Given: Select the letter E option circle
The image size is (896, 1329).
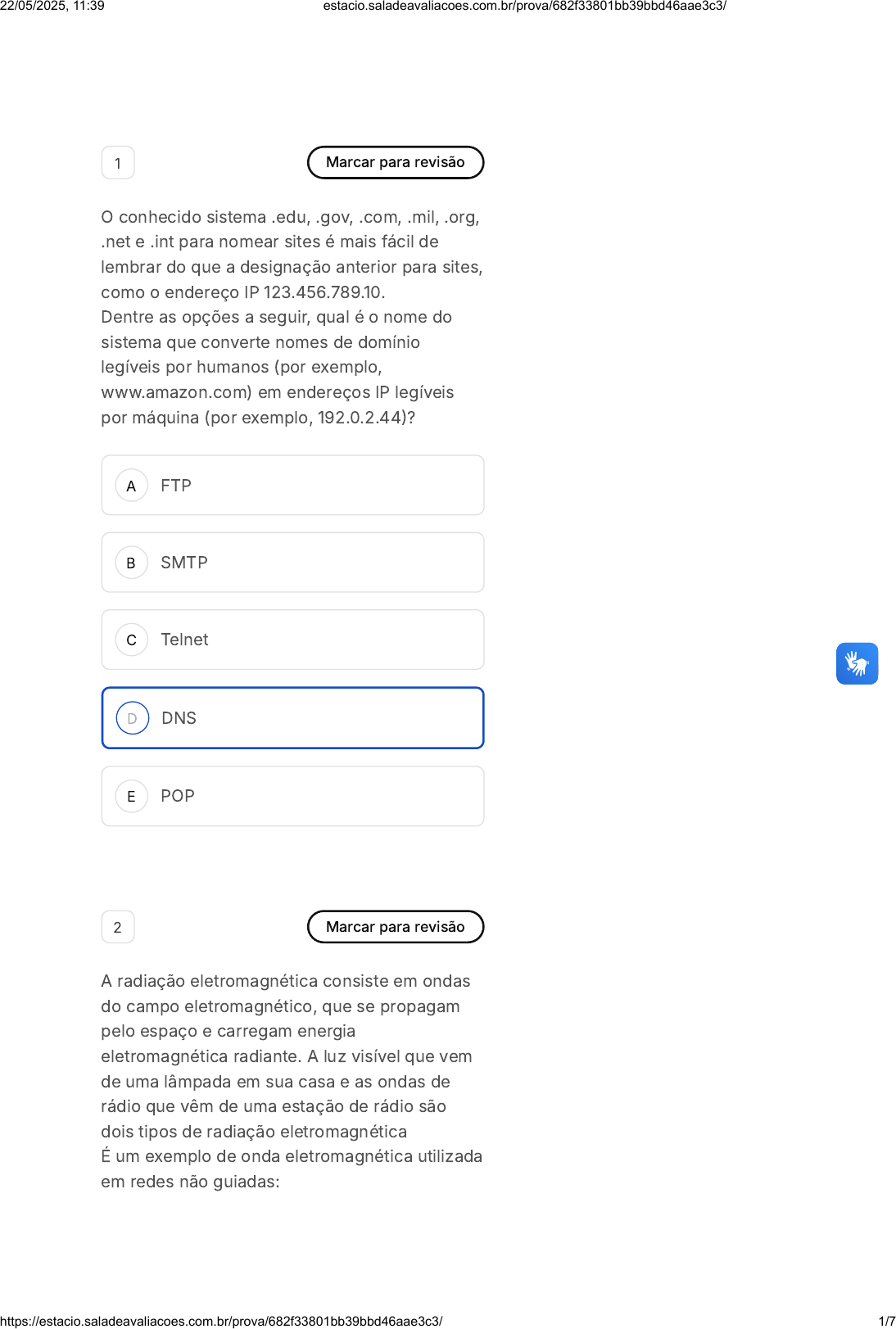Looking at the screenshot, I should coord(131,796).
